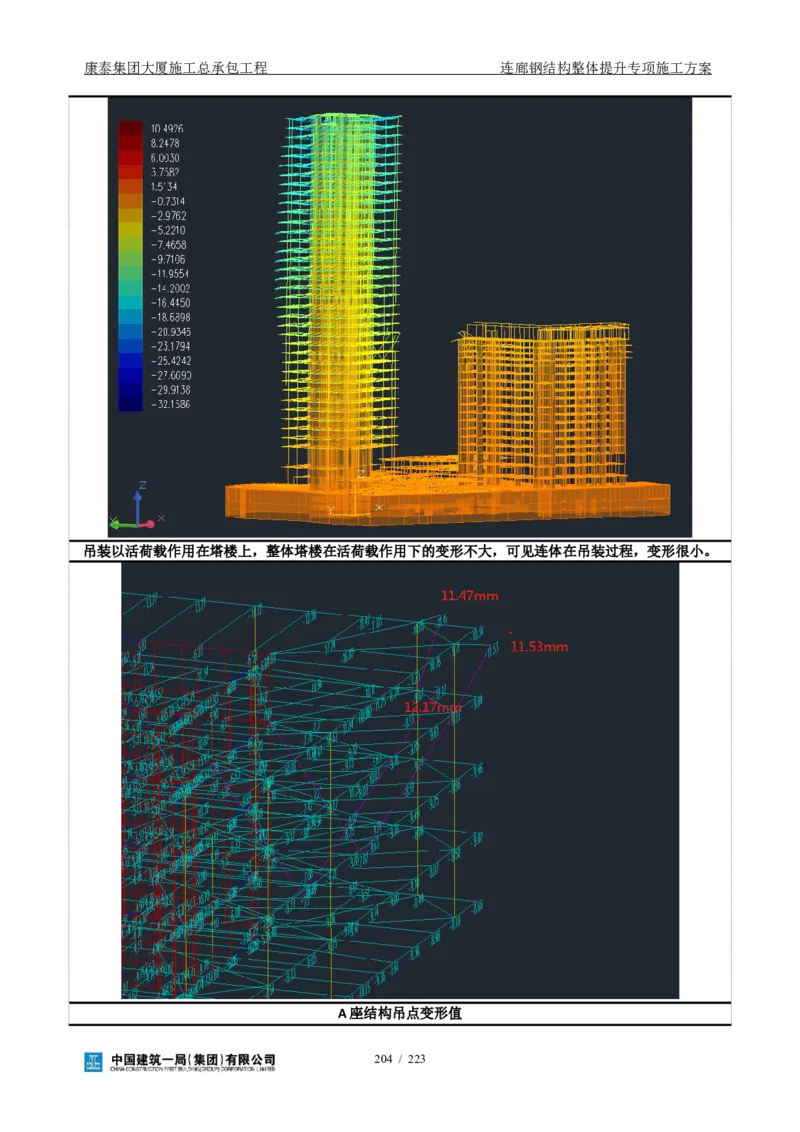The image size is (800, 1132).
Task: Click the -9.7106 legend value label
Action: (169, 259)
